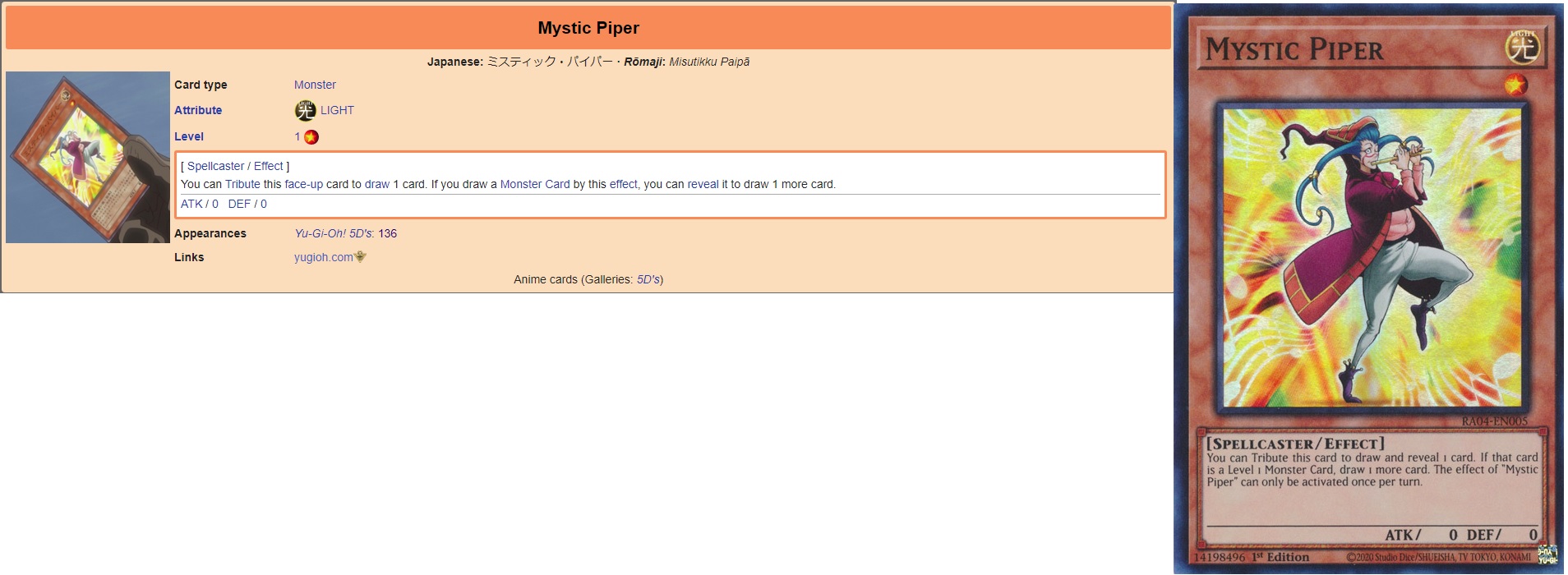Open episode 136 link
The height and width of the screenshot is (575, 1568).
coord(387,233)
